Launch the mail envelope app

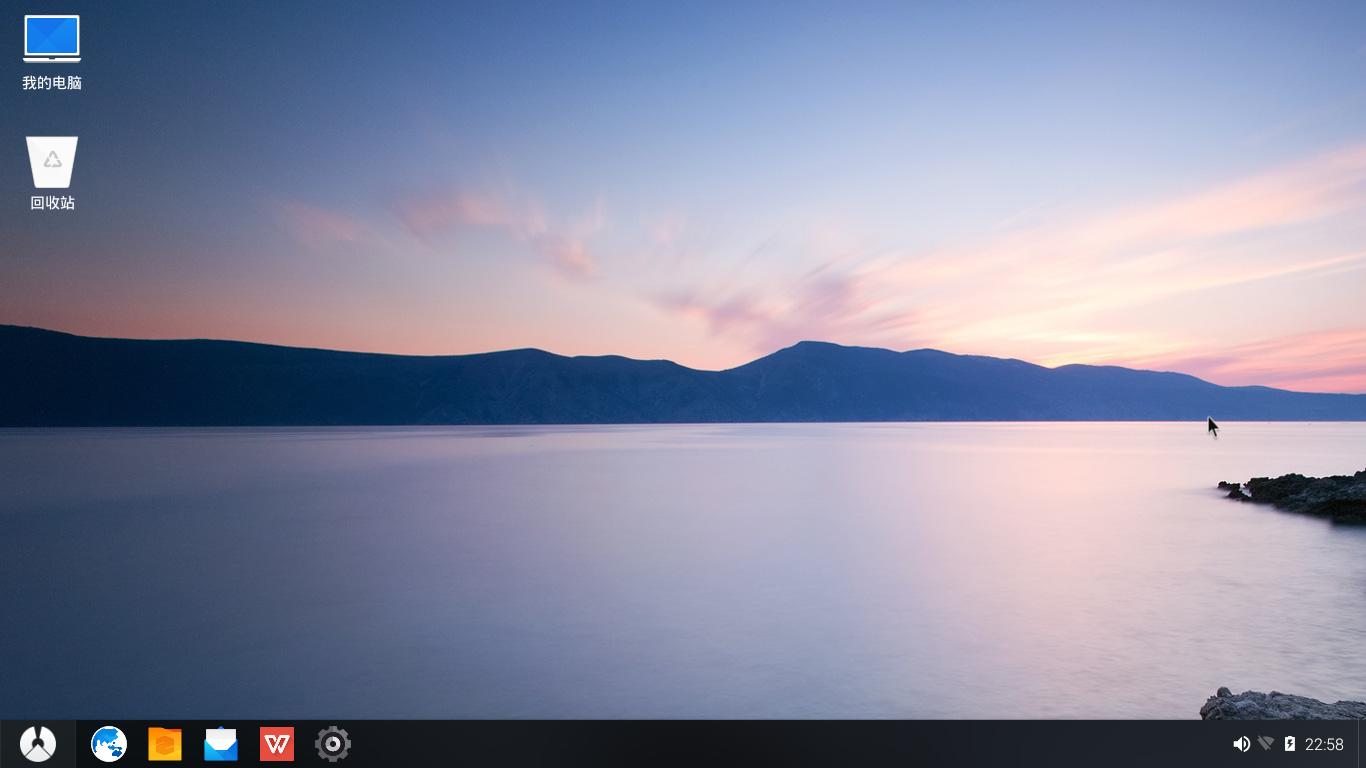pos(221,744)
